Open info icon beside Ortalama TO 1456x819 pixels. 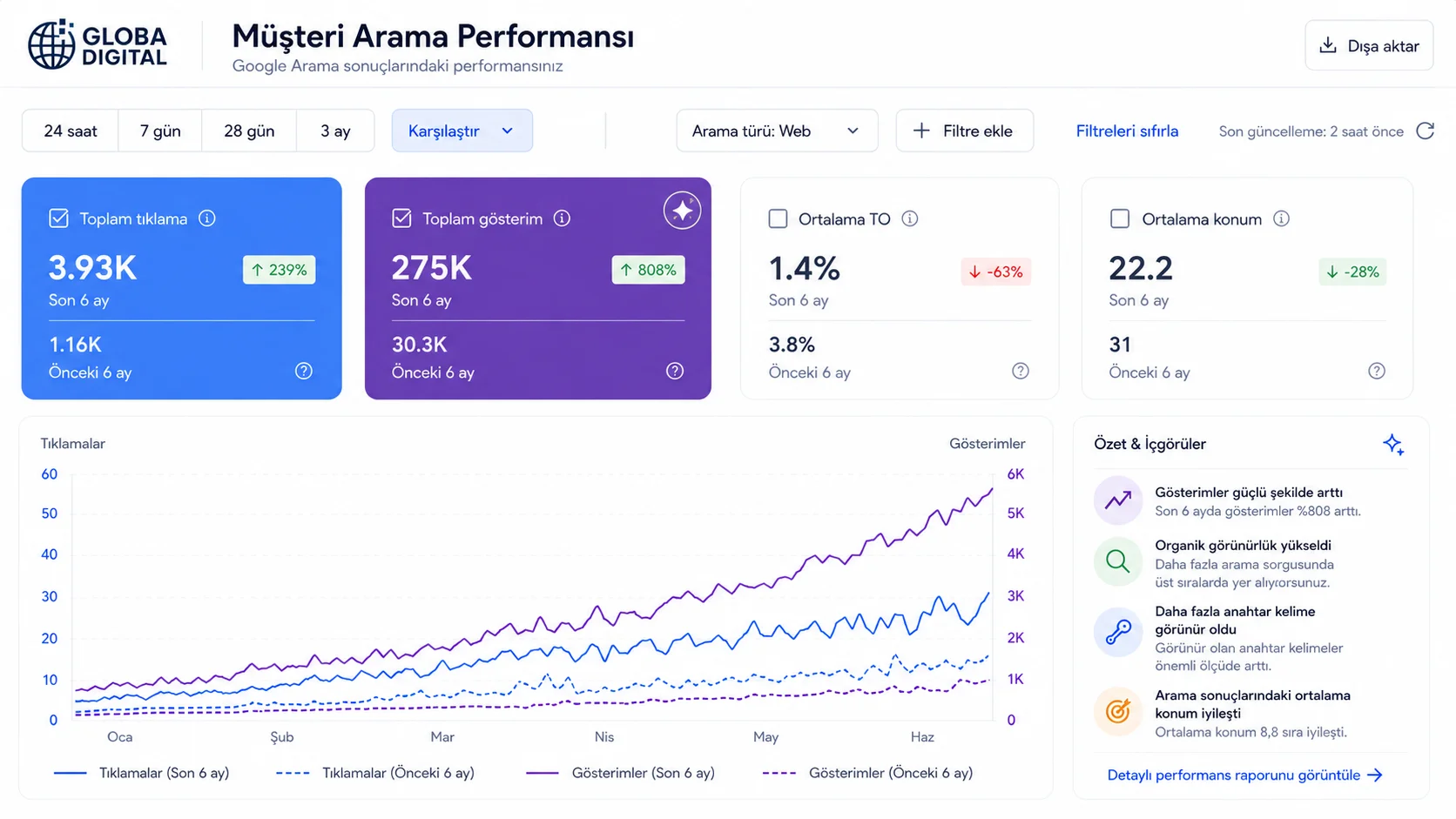coord(910,218)
